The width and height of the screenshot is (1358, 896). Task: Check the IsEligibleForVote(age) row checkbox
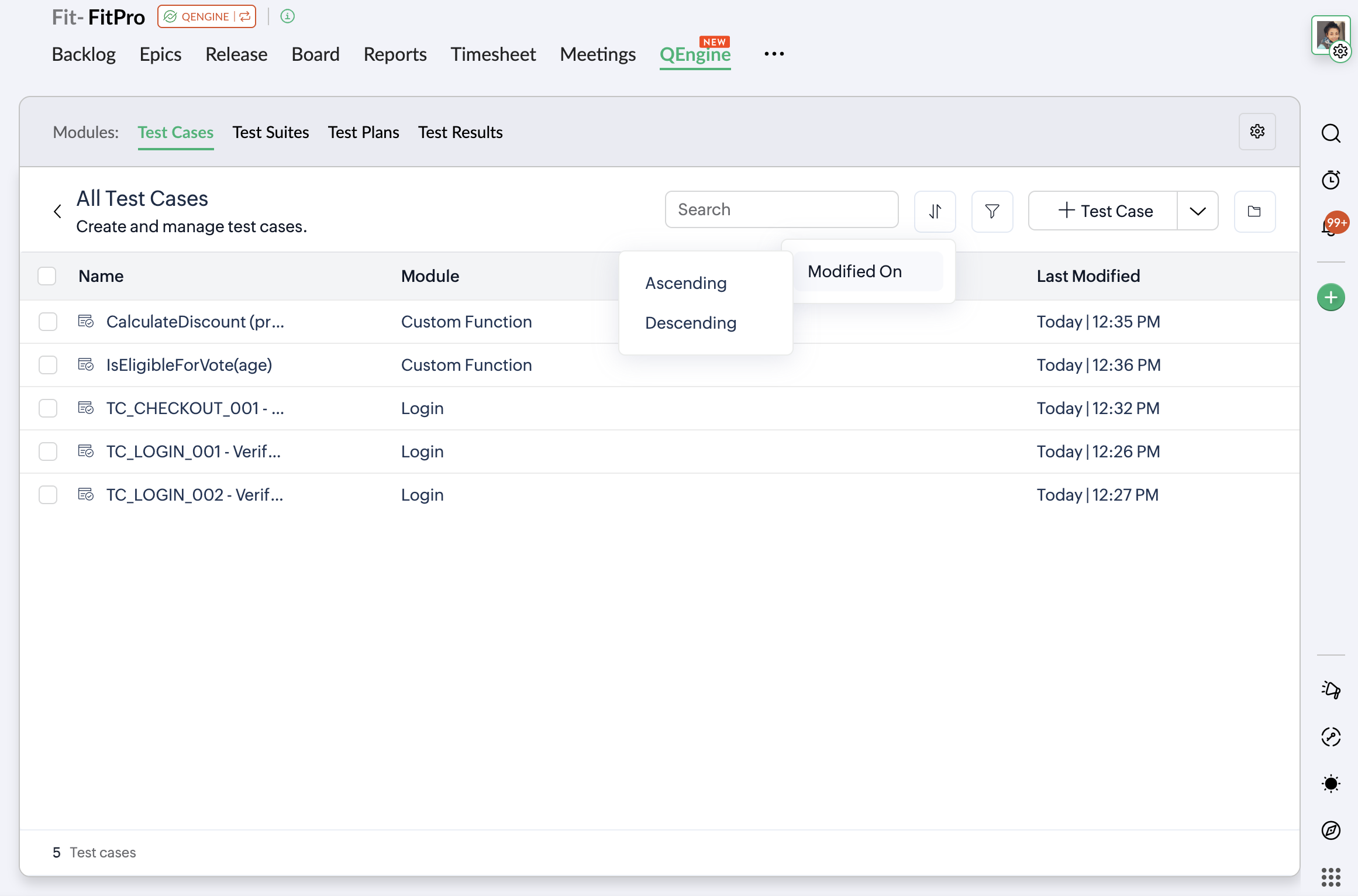48,365
